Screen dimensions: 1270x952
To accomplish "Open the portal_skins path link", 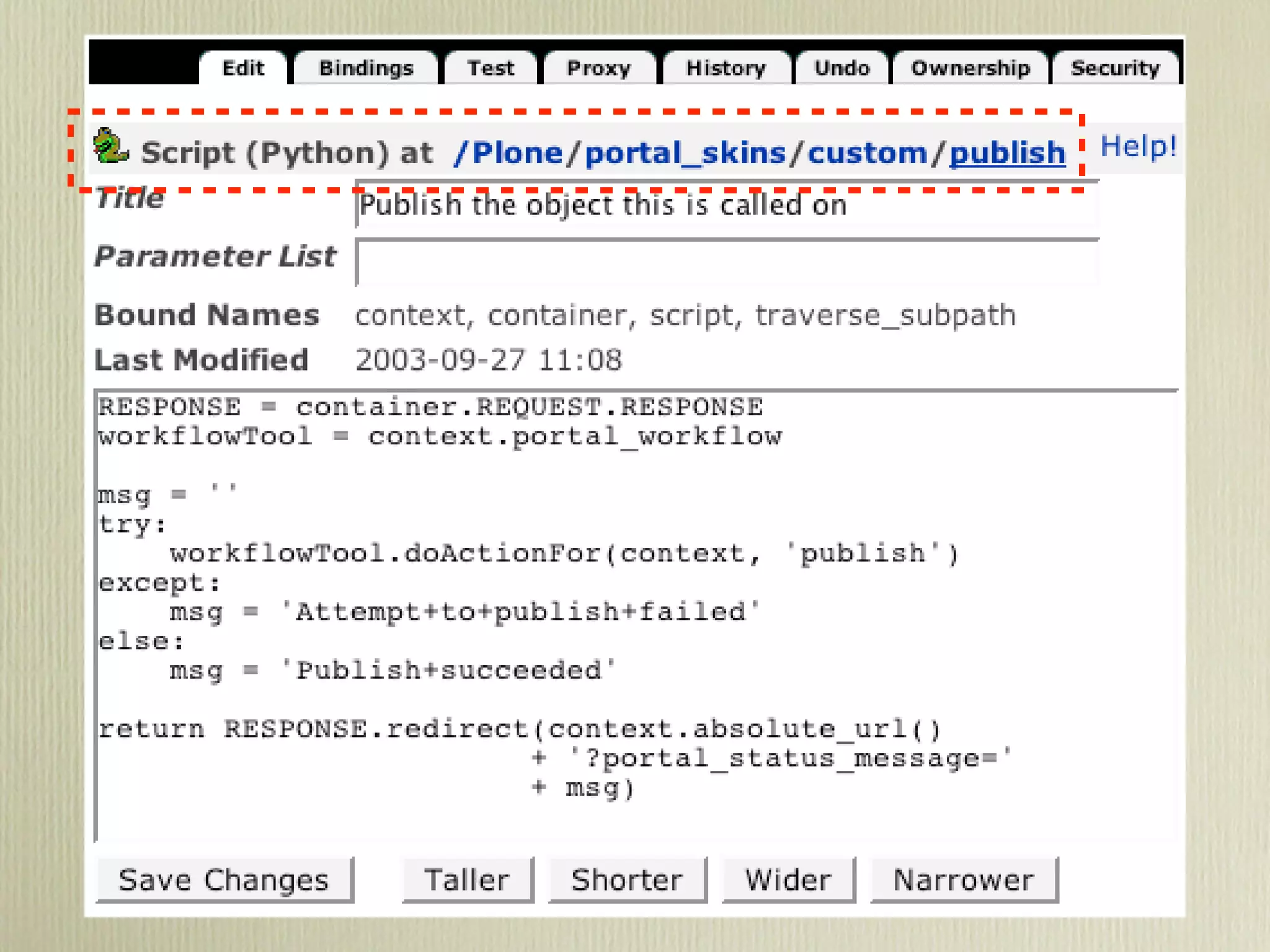I will point(685,153).
